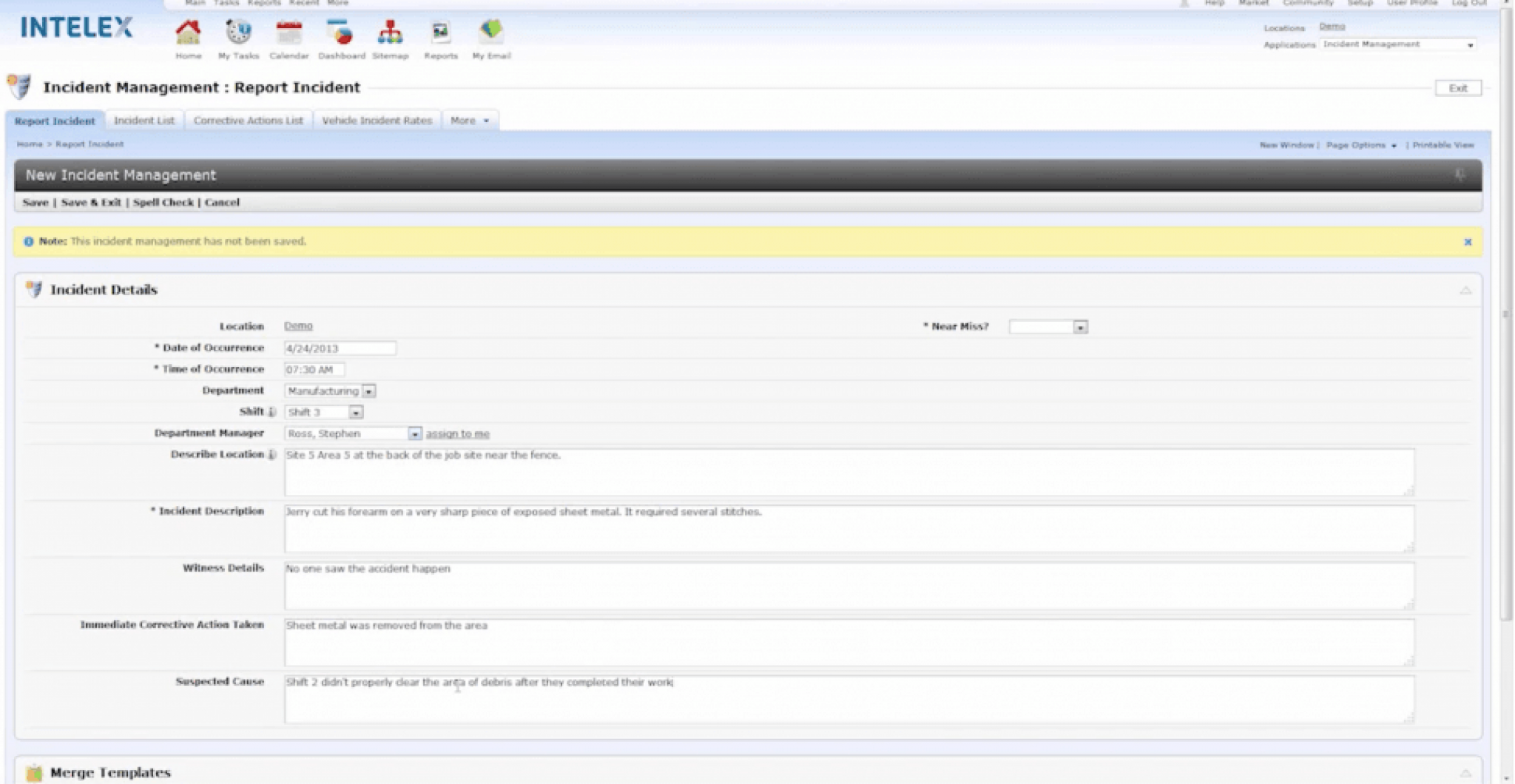Open the Sitemap icon
This screenshot has height=784, width=1515.
click(390, 33)
